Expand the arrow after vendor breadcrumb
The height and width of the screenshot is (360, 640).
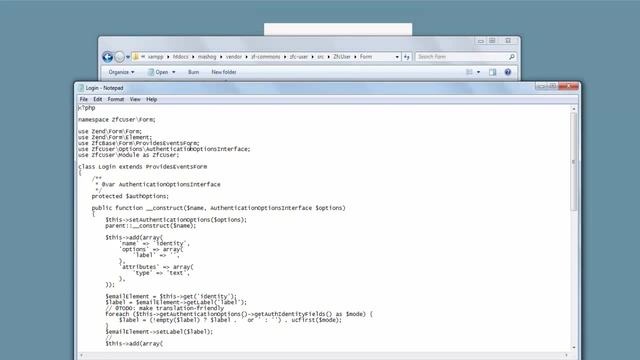pos(247,57)
